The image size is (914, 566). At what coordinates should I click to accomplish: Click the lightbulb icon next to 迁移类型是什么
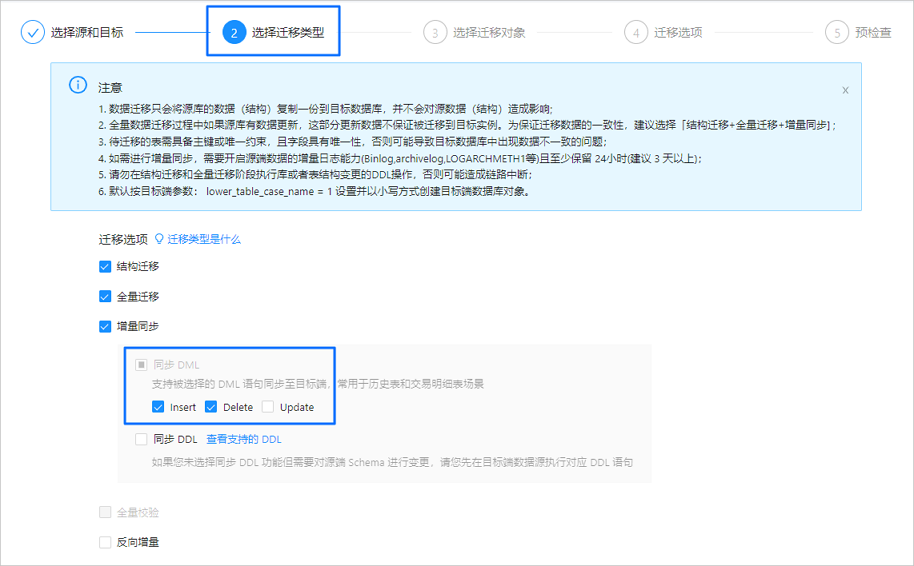tap(159, 239)
